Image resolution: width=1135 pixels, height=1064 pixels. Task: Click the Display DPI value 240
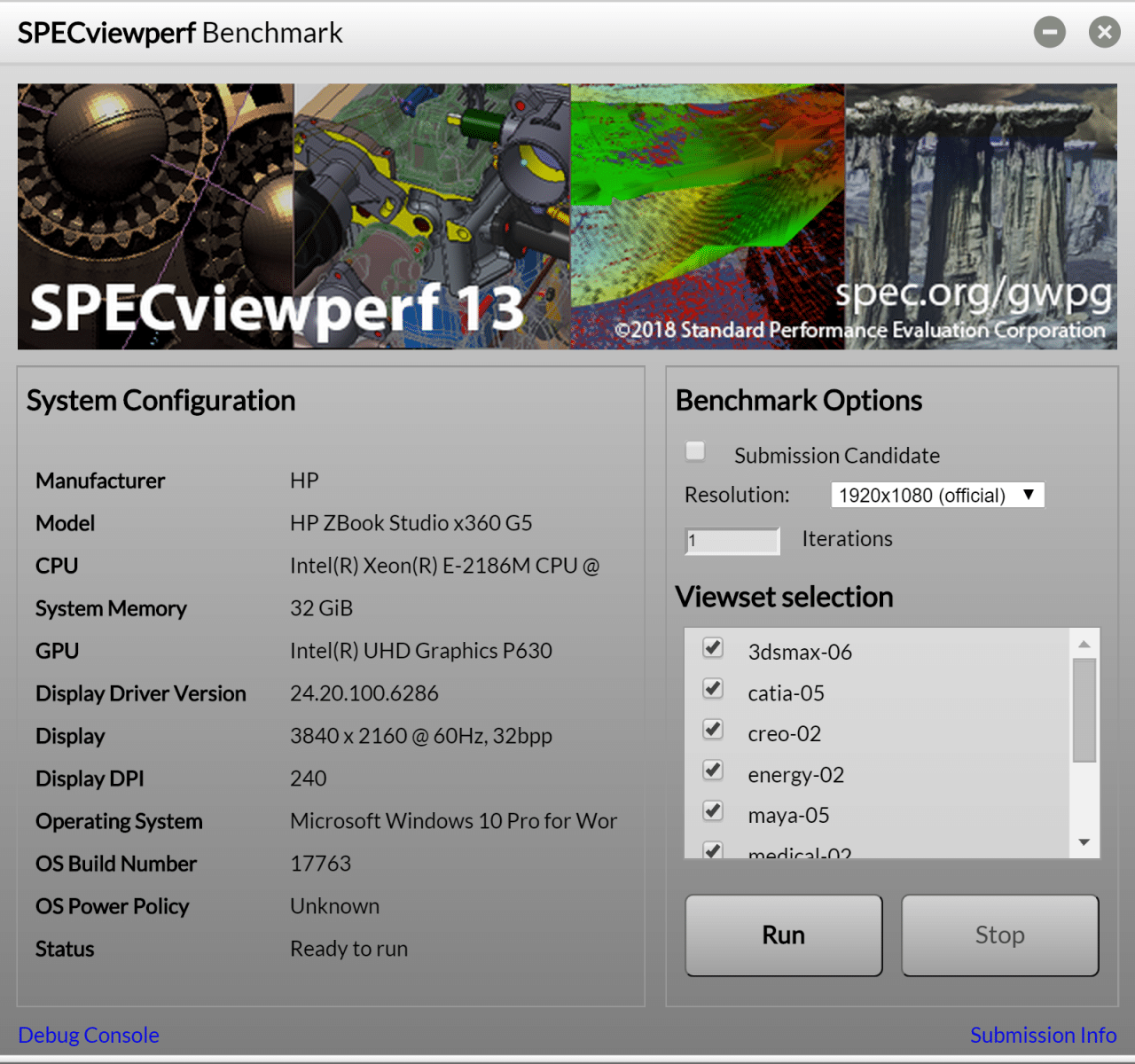(308, 778)
